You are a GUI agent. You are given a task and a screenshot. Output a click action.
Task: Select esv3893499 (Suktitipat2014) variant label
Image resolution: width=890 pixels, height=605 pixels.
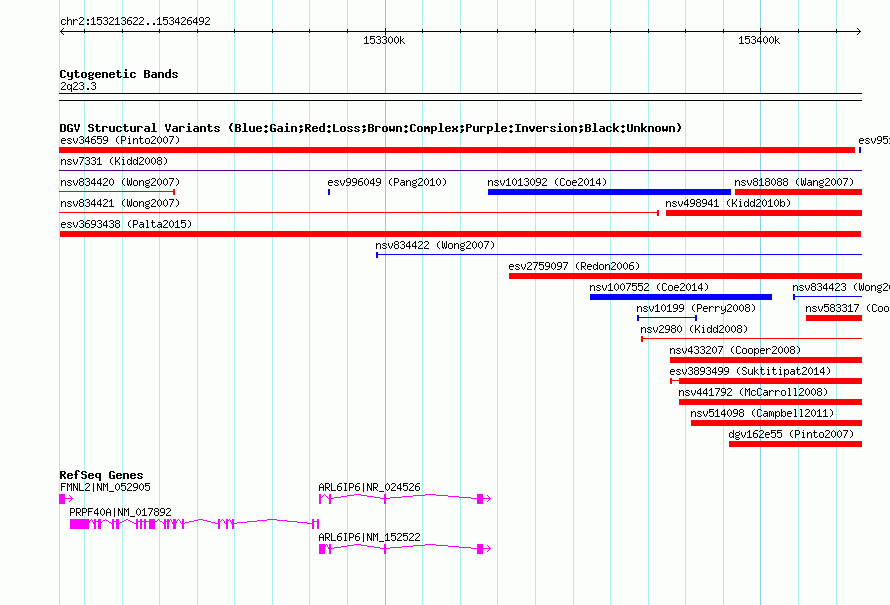click(x=750, y=371)
